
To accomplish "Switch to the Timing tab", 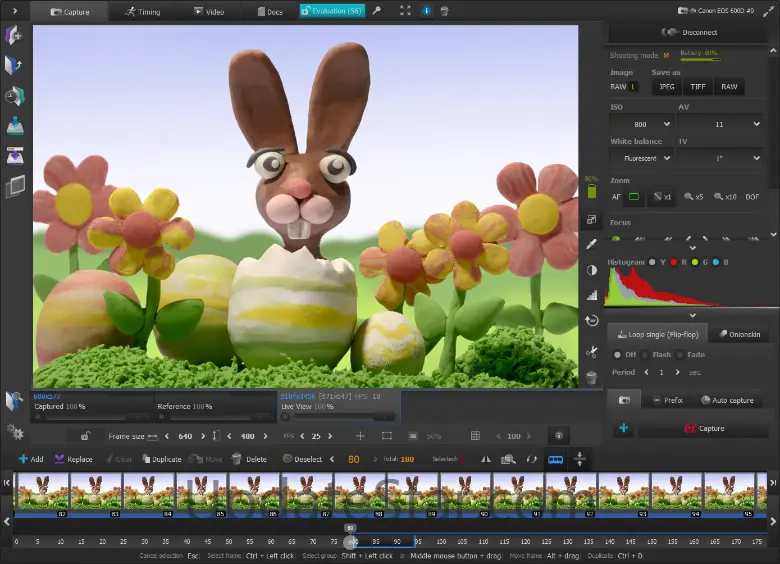I will click(x=142, y=12).
